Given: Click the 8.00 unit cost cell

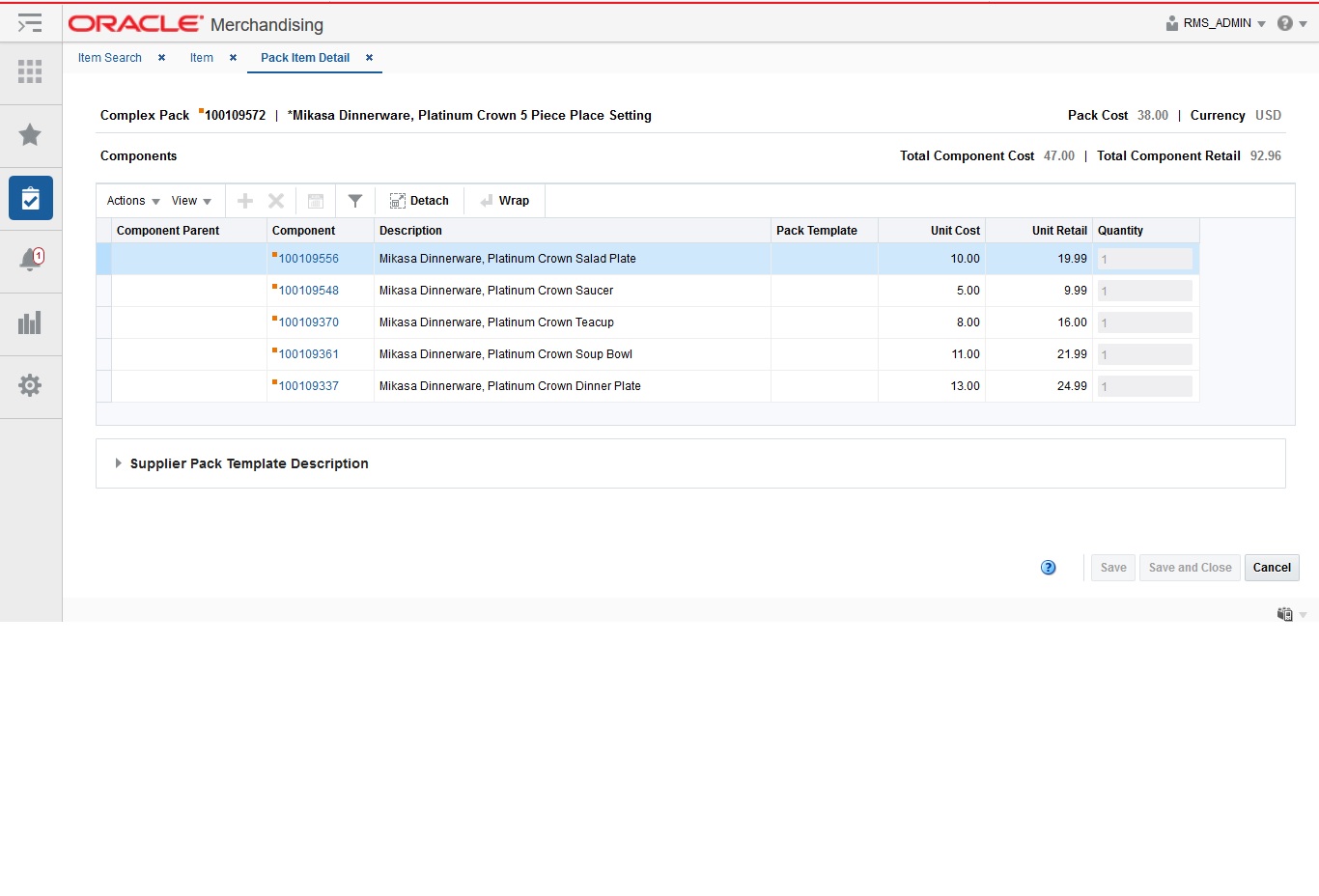Looking at the screenshot, I should tap(932, 322).
